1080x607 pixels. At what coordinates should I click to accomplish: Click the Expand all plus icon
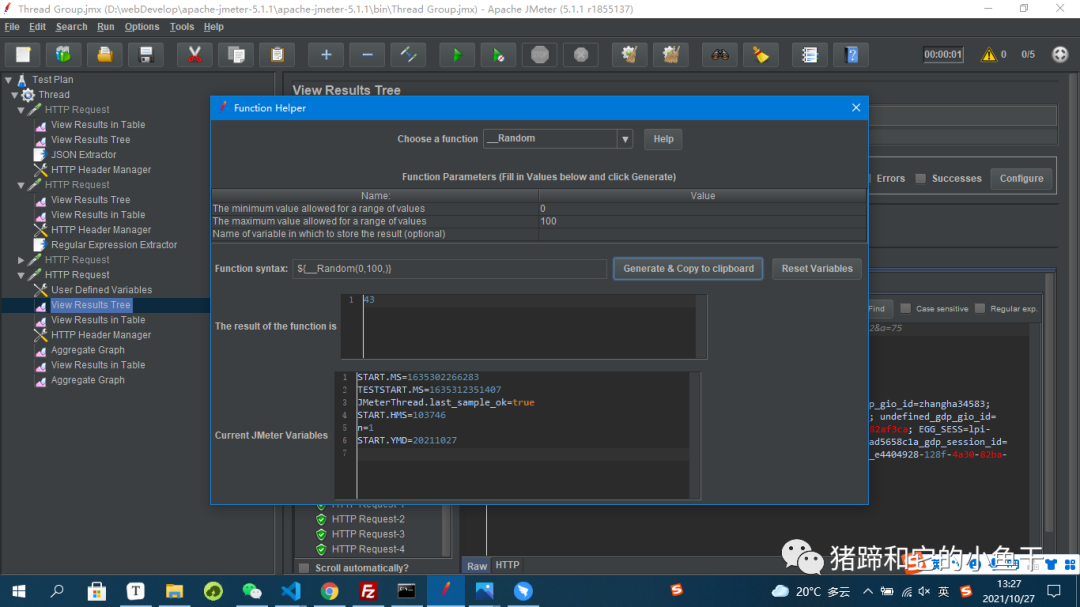point(326,54)
